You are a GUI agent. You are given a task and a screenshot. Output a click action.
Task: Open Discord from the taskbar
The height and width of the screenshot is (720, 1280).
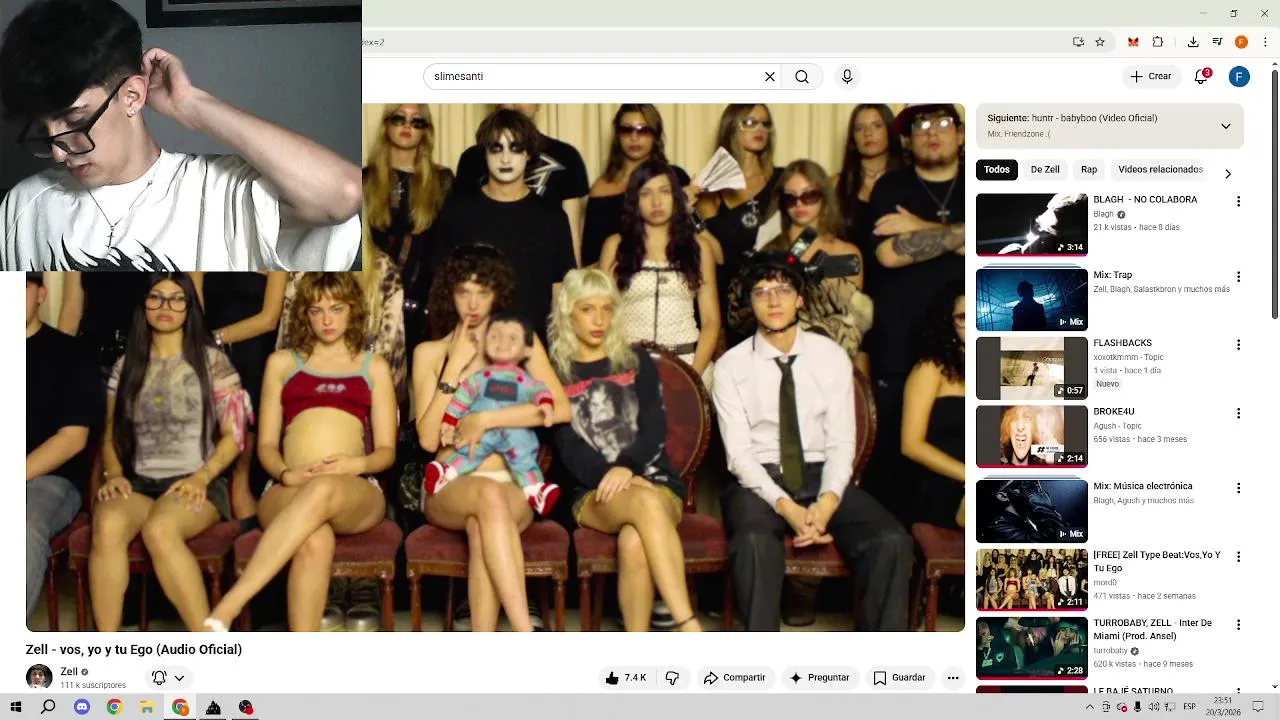point(82,707)
